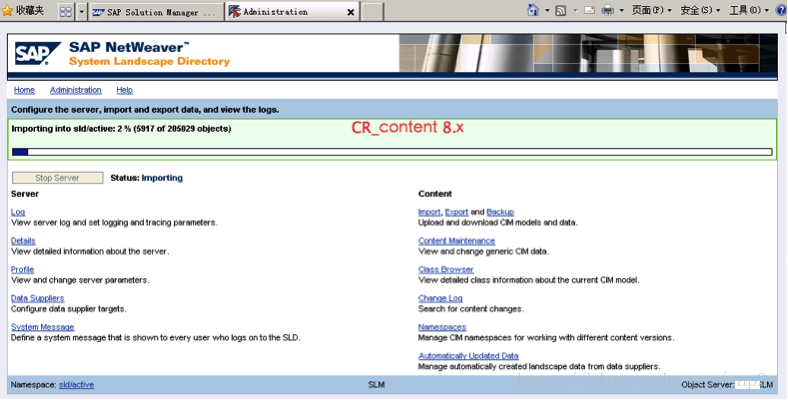This screenshot has width=788, height=400.
Task: Close the Administration tab
Action: point(351,12)
